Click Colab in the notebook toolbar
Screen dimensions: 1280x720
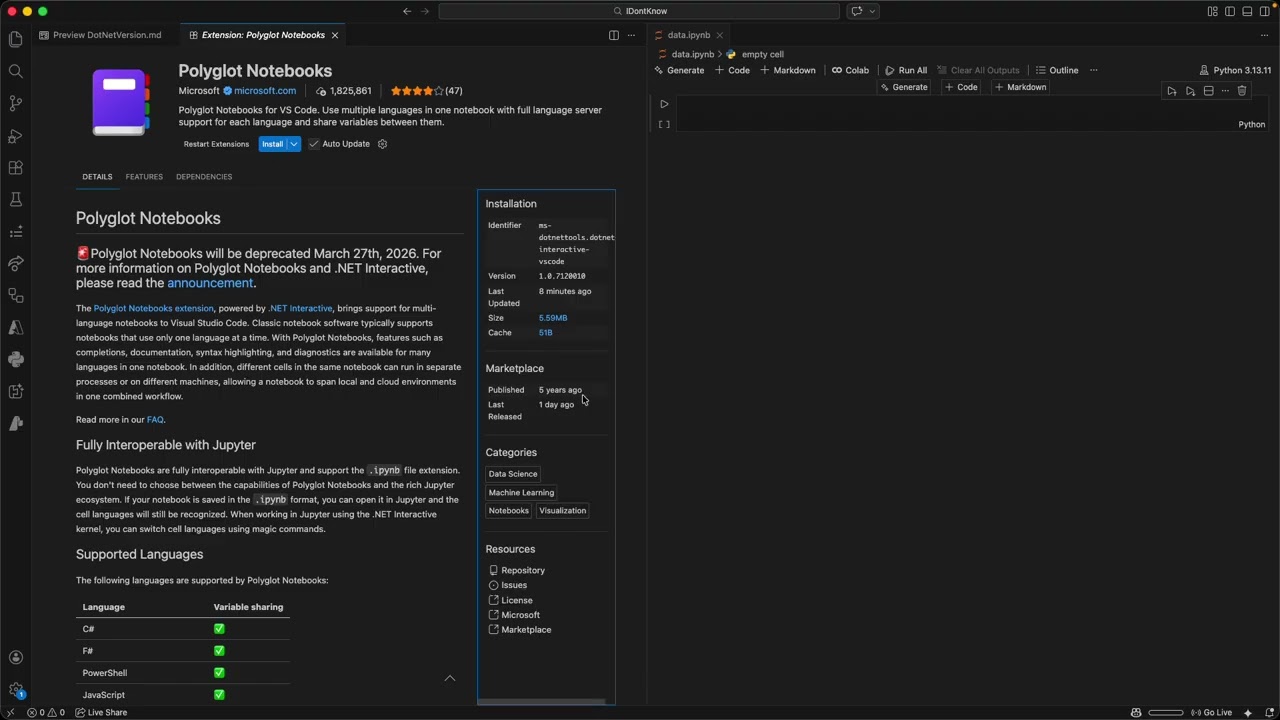click(x=850, y=70)
